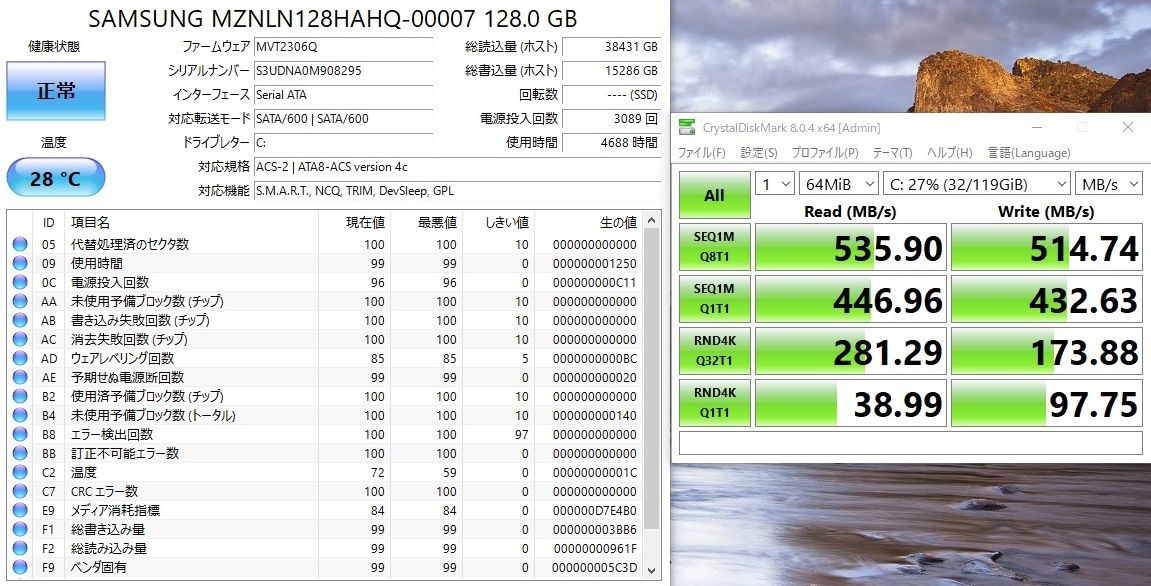
Task: Click the 535.90 sequential read result
Action: [x=850, y=247]
